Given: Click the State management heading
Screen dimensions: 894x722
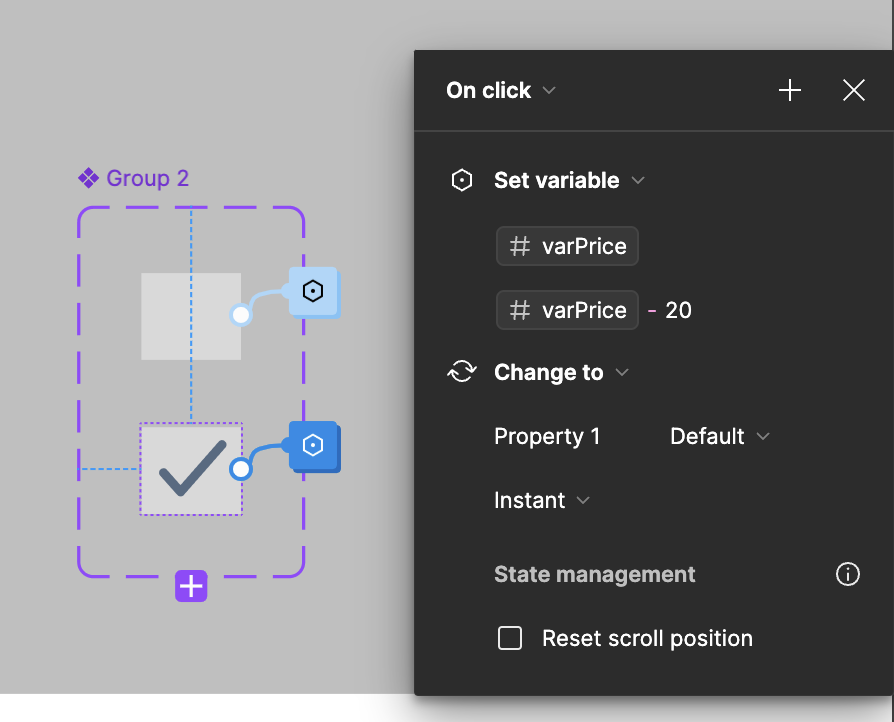Looking at the screenshot, I should (595, 574).
